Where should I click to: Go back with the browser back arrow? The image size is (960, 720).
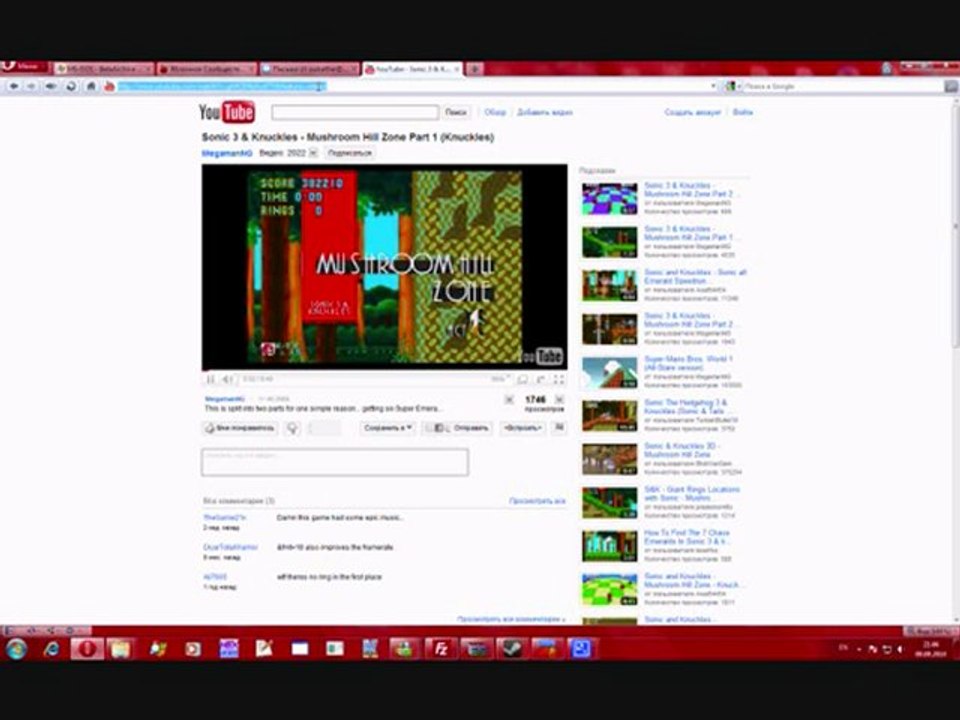(x=13, y=86)
